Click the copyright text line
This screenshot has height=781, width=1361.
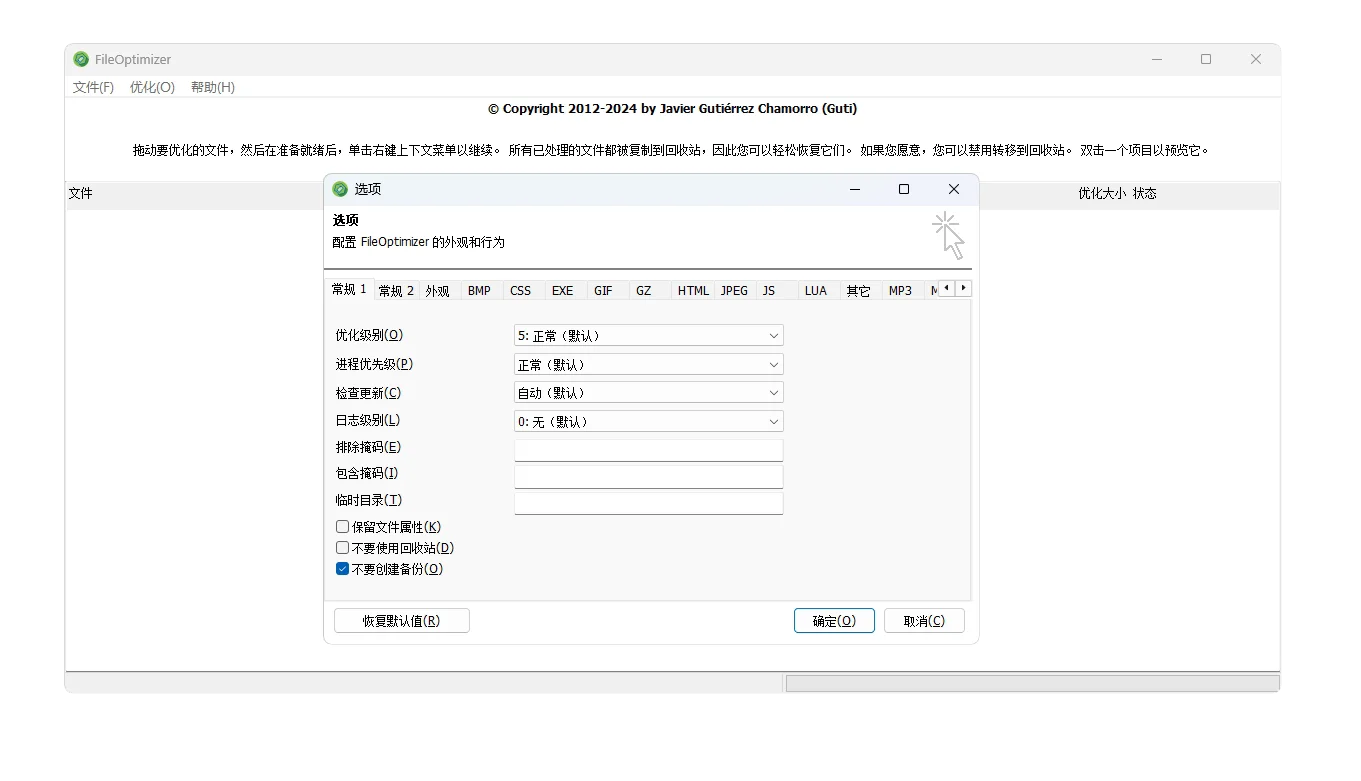(x=672, y=109)
